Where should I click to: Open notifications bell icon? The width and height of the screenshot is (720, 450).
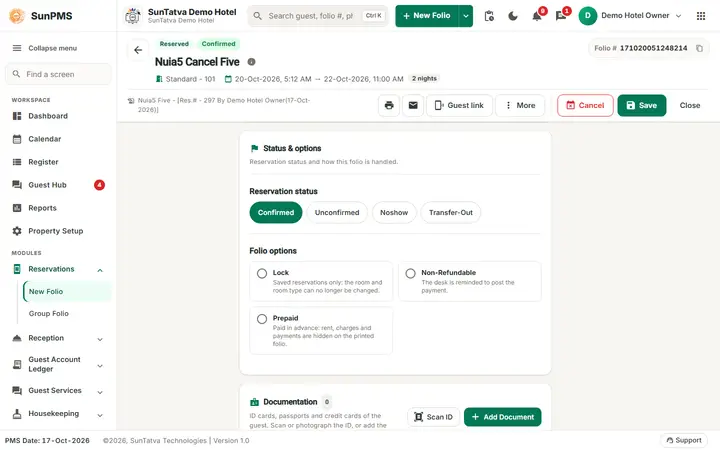(537, 17)
